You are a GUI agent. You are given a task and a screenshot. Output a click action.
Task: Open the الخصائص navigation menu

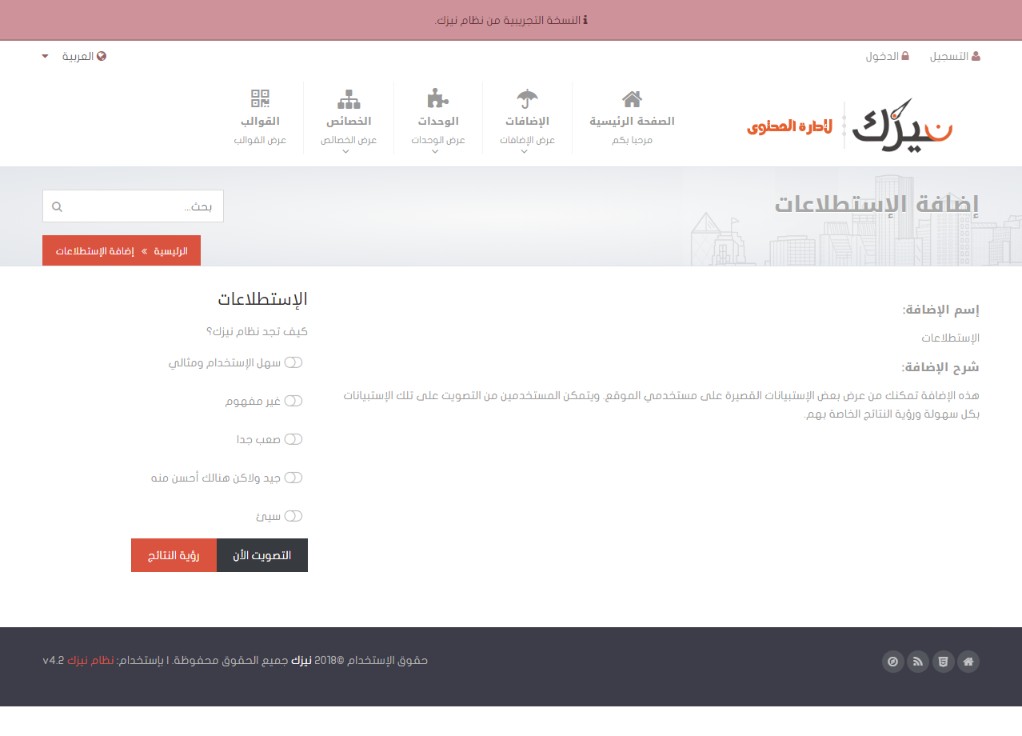(x=348, y=121)
